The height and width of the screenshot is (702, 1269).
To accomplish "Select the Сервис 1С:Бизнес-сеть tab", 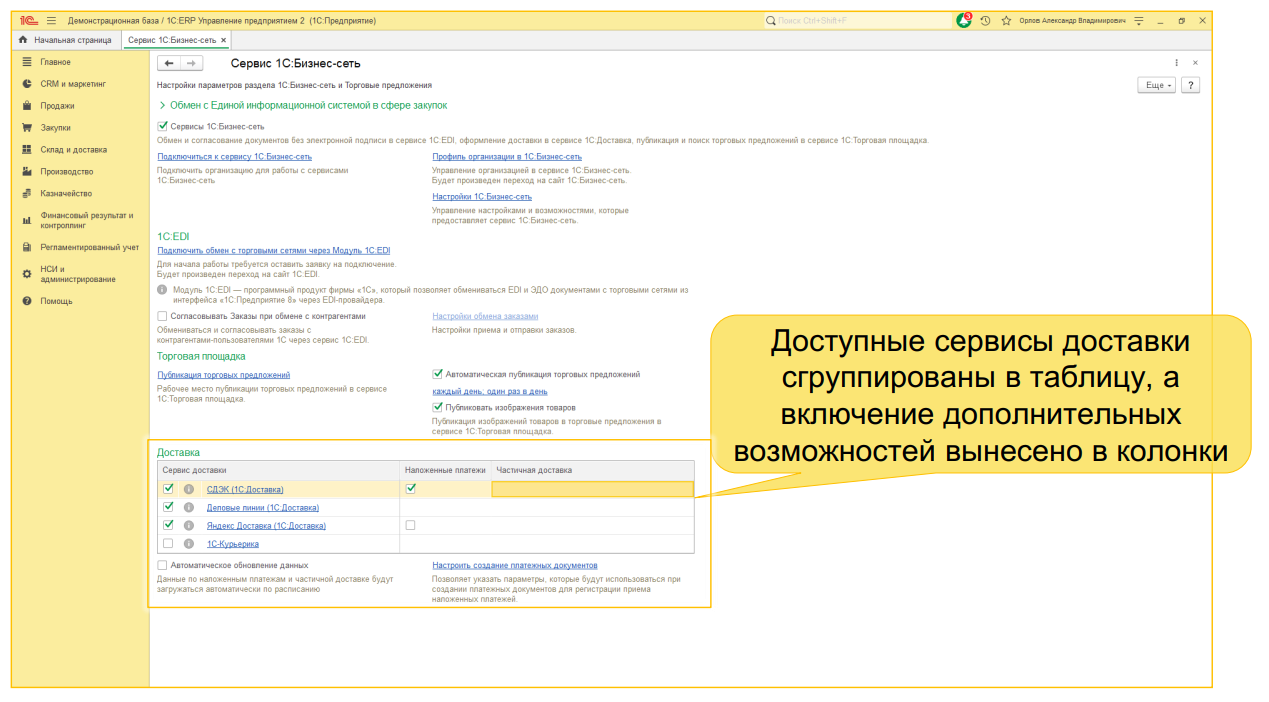I will pyautogui.click(x=172, y=40).
